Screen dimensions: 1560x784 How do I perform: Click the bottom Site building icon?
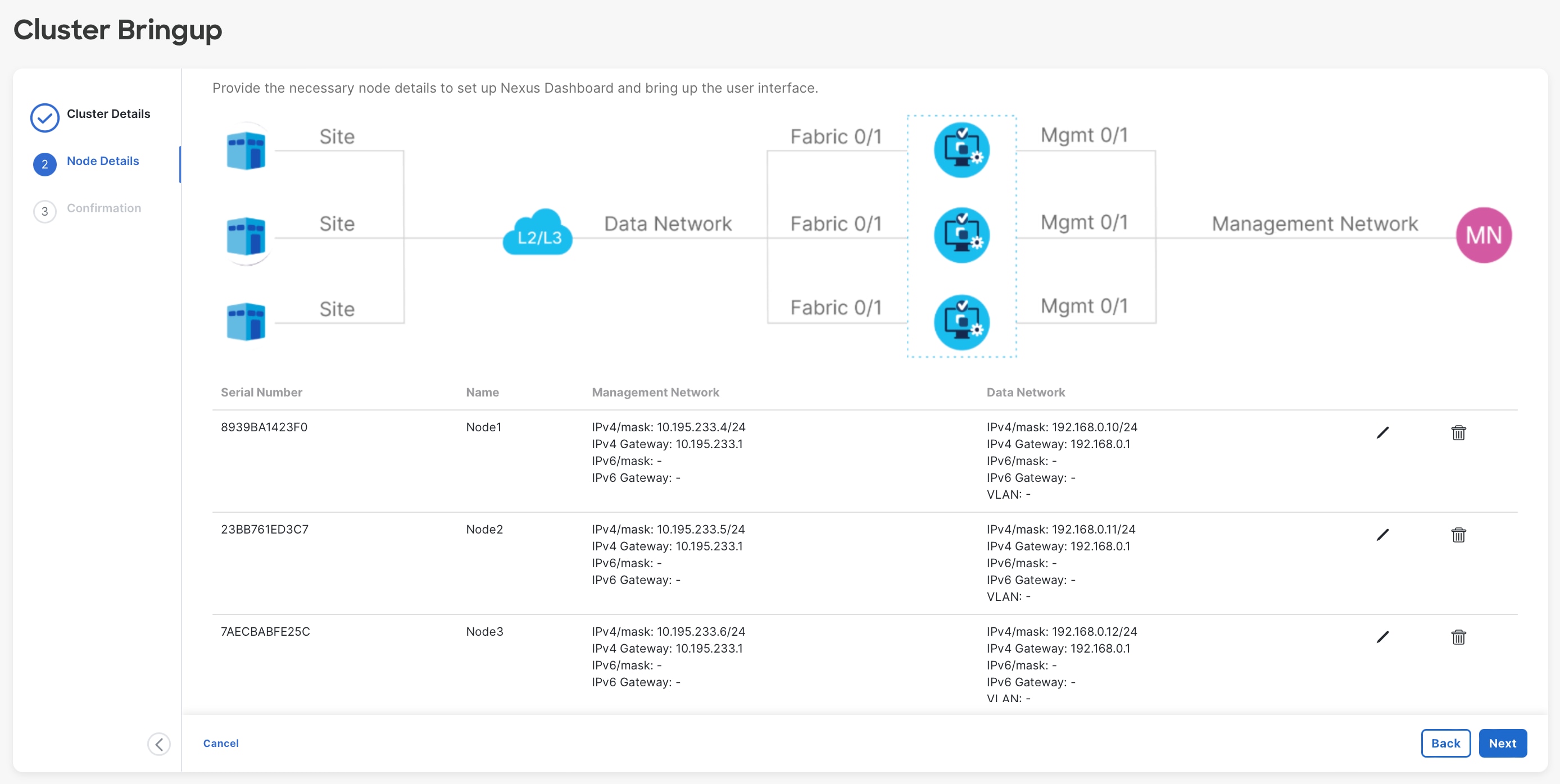coord(246,321)
